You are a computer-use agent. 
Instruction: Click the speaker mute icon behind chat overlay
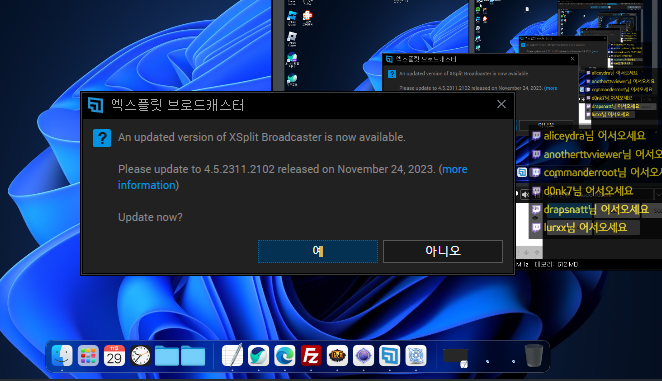[x=525, y=194]
